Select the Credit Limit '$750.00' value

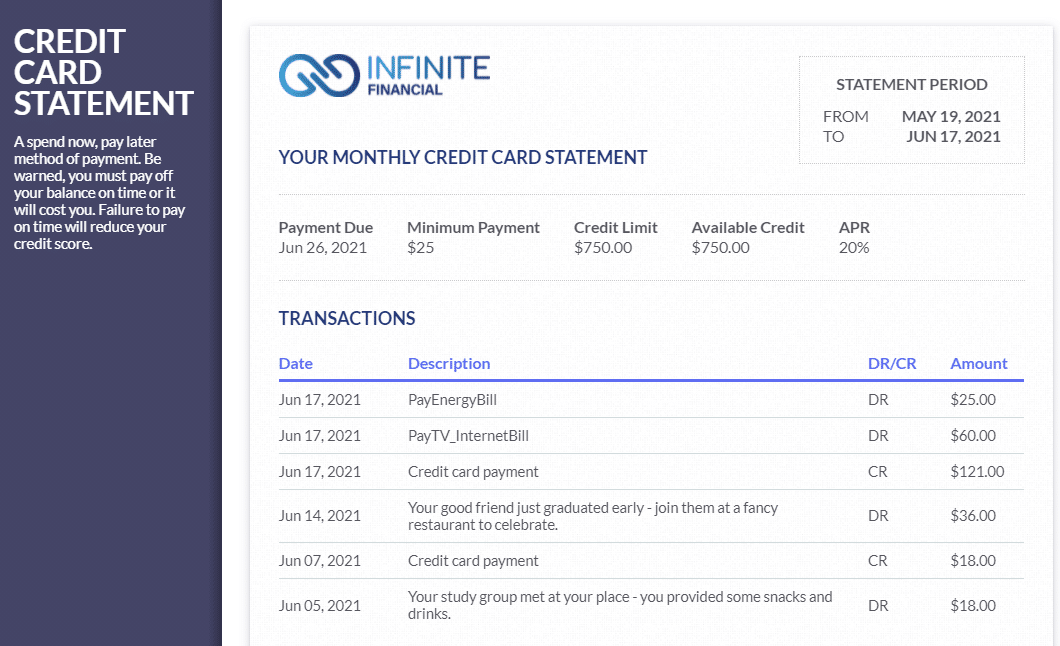(x=603, y=247)
